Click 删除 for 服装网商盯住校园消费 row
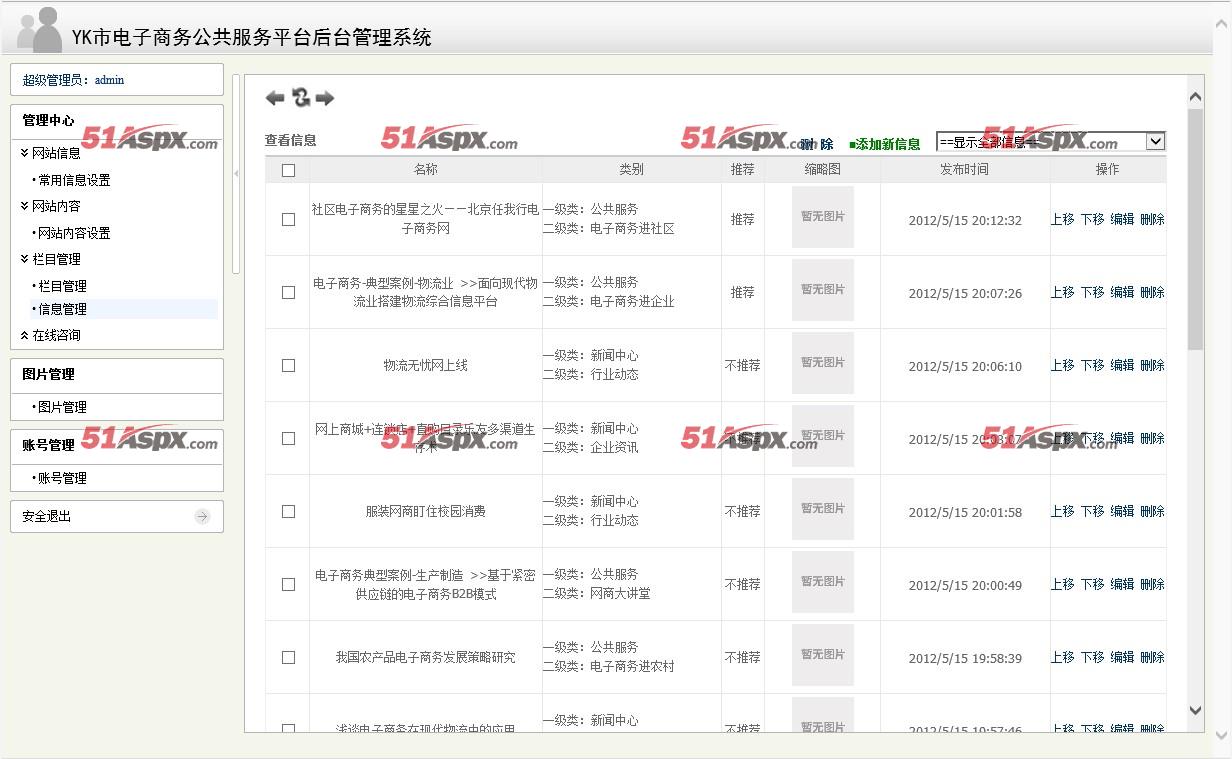This screenshot has height=759, width=1232. click(x=1152, y=511)
